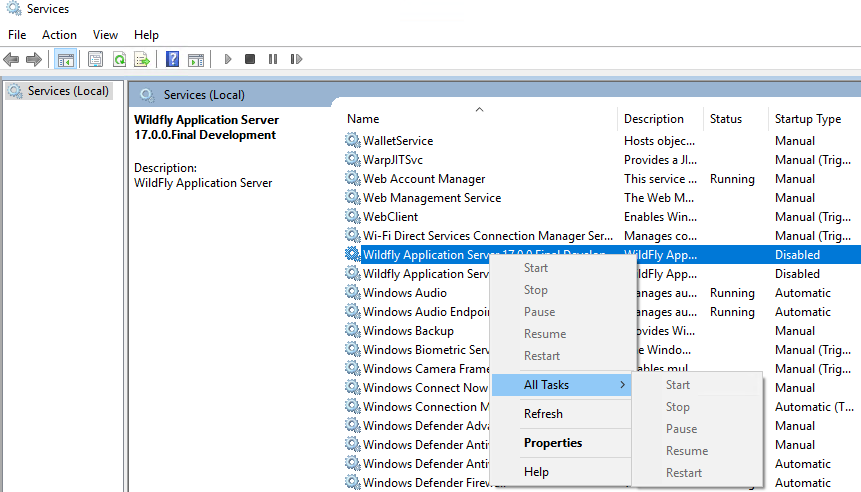Image resolution: width=861 pixels, height=492 pixels.
Task: Open the Action menu
Action: [x=59, y=35]
